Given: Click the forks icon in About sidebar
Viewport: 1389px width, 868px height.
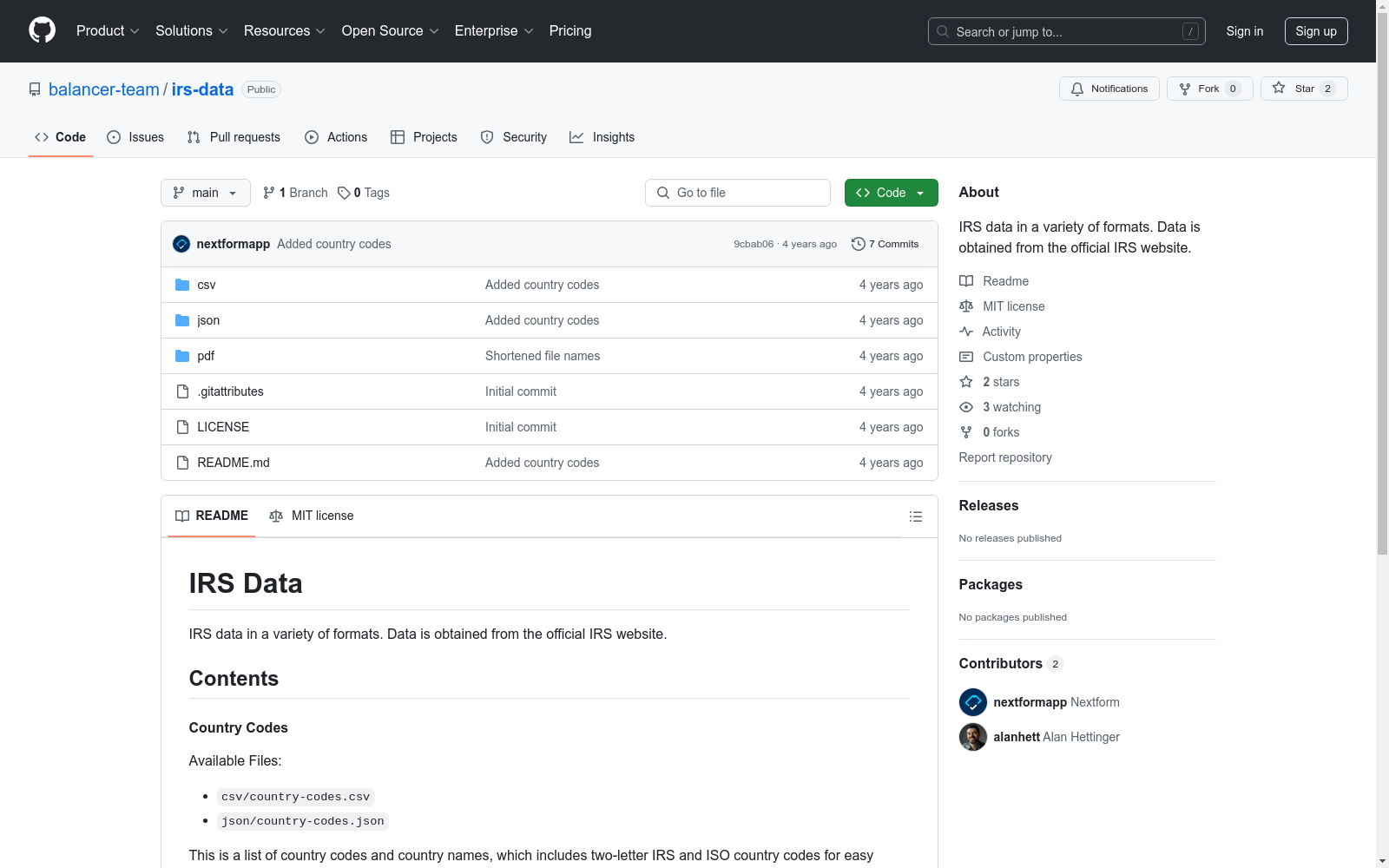Looking at the screenshot, I should click(966, 432).
